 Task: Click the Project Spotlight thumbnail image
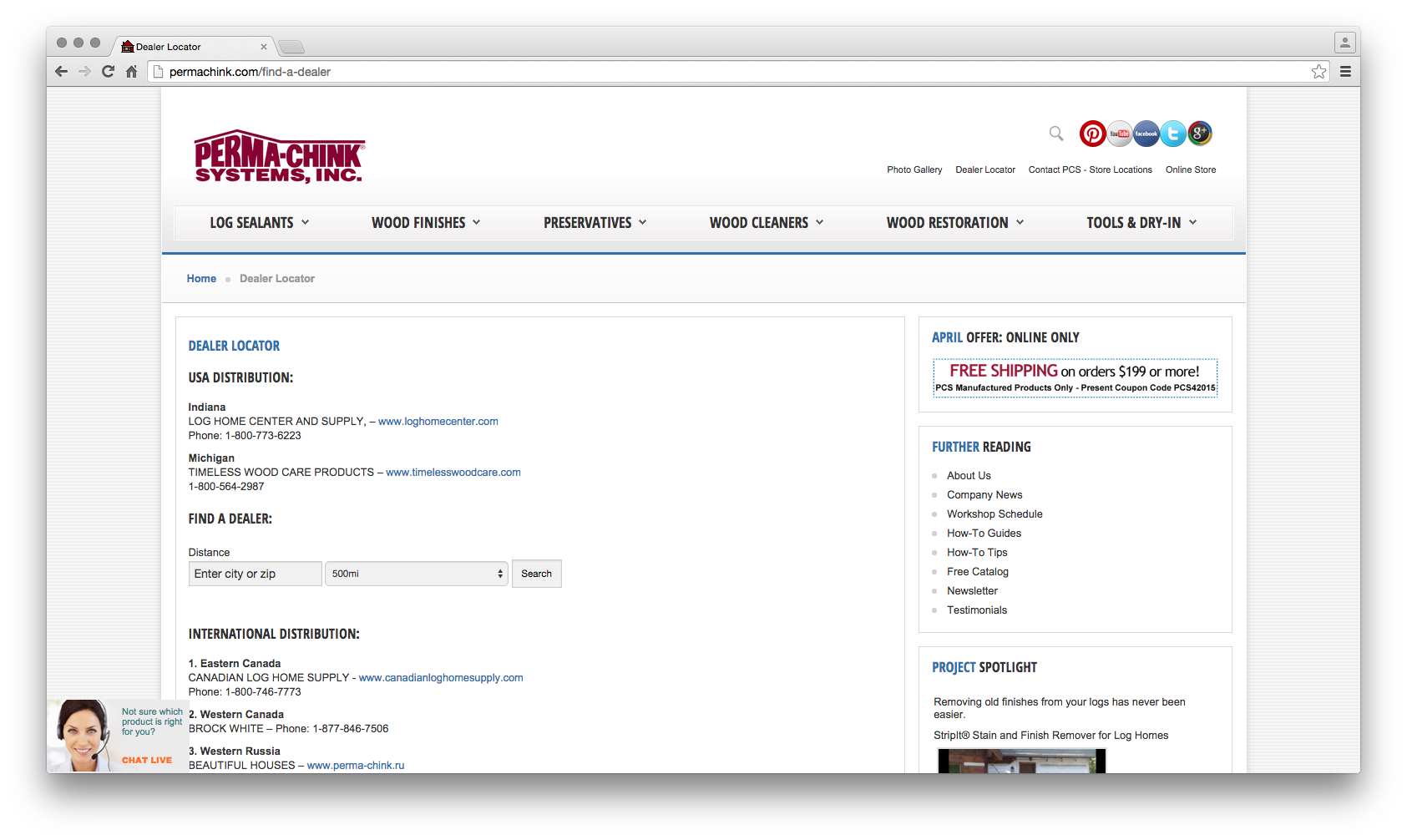(1021, 761)
